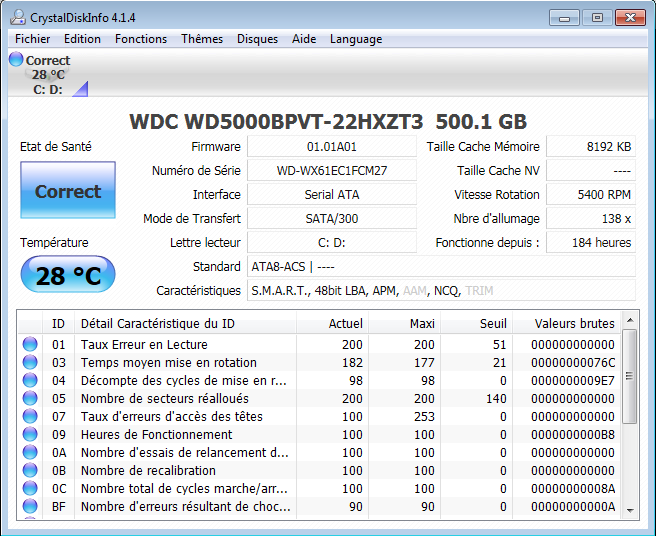
Task: Click raw value 0000000000B8
Action: coord(573,434)
